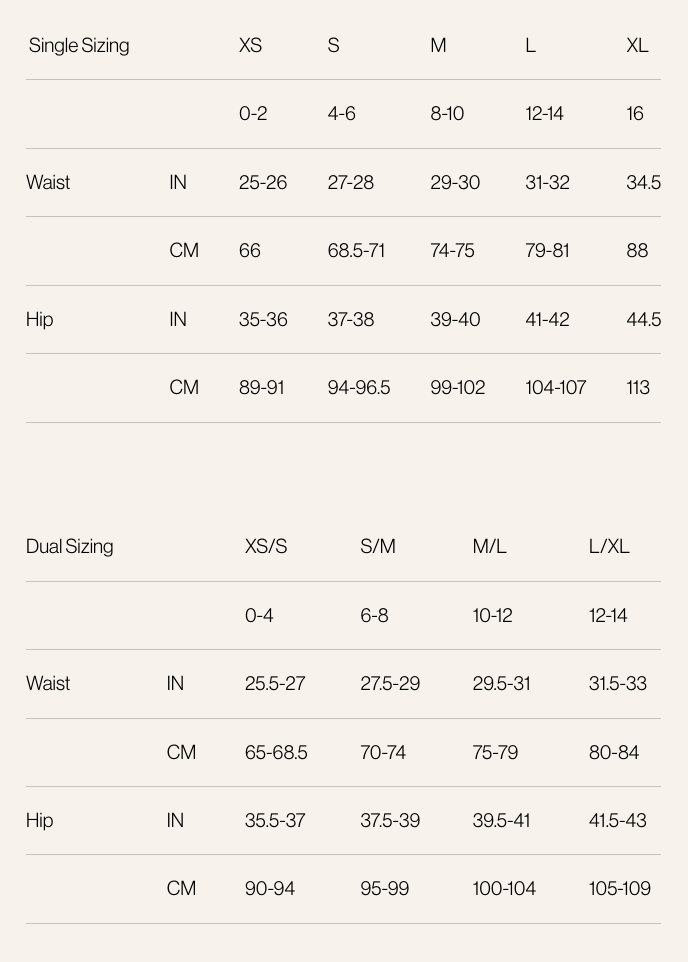Click the 68.5-71 waist centimeter value

click(356, 250)
